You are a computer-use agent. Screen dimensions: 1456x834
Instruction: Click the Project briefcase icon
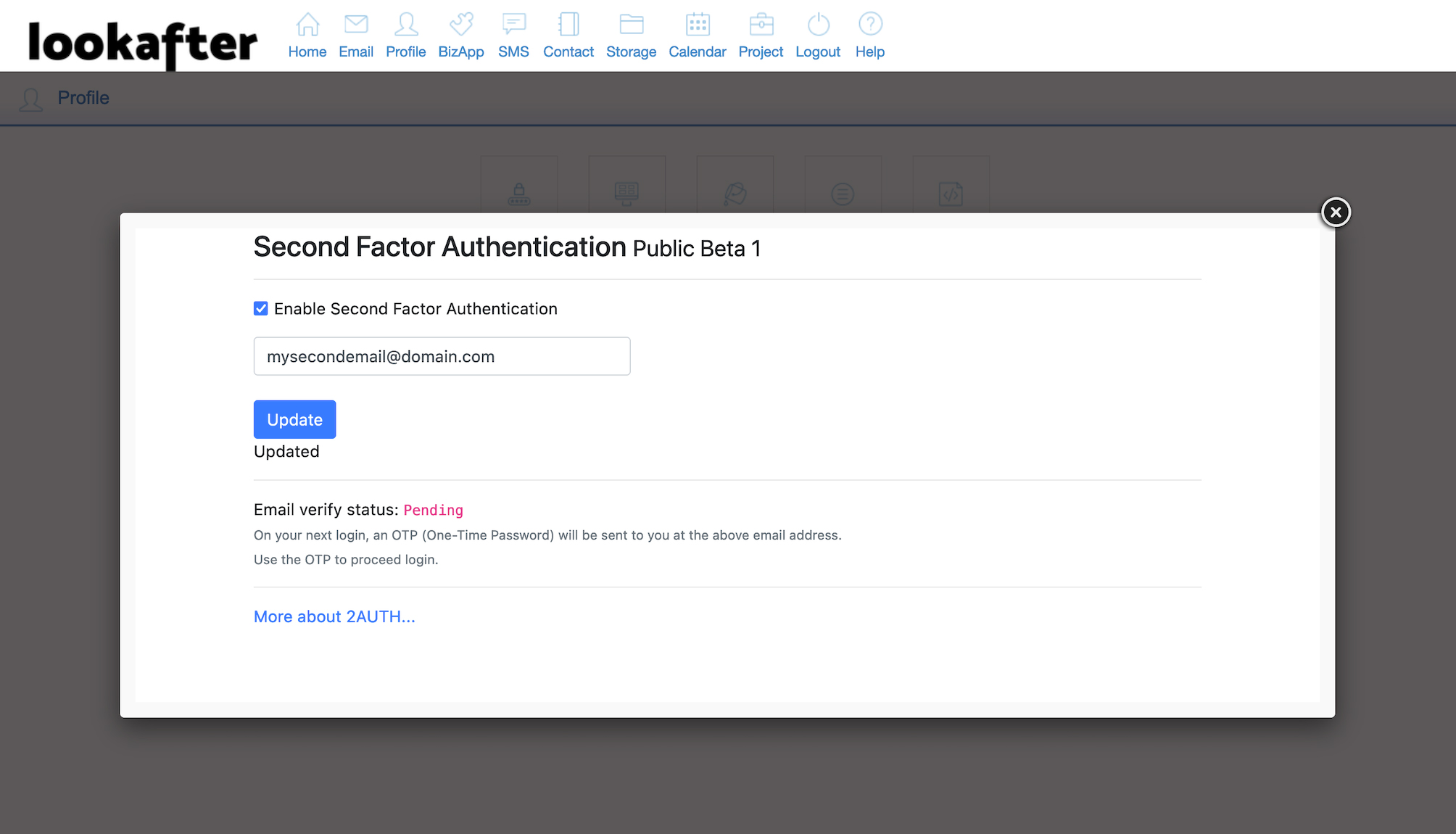761,25
